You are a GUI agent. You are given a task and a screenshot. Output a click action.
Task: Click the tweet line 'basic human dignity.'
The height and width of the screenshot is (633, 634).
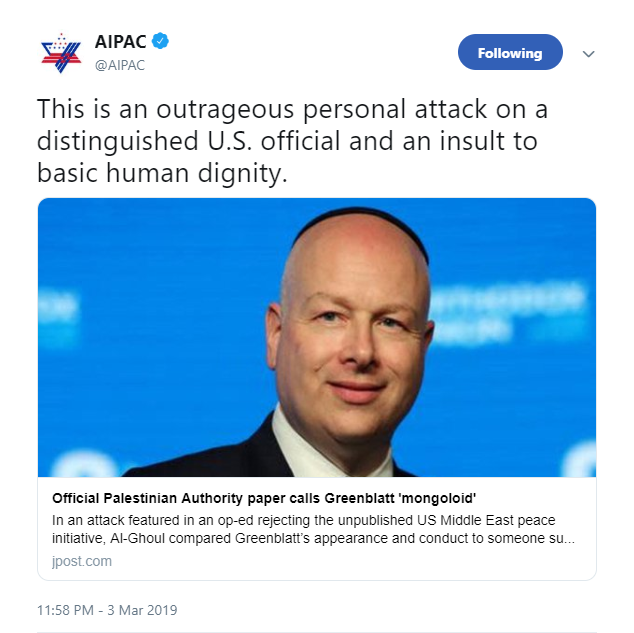tap(162, 173)
